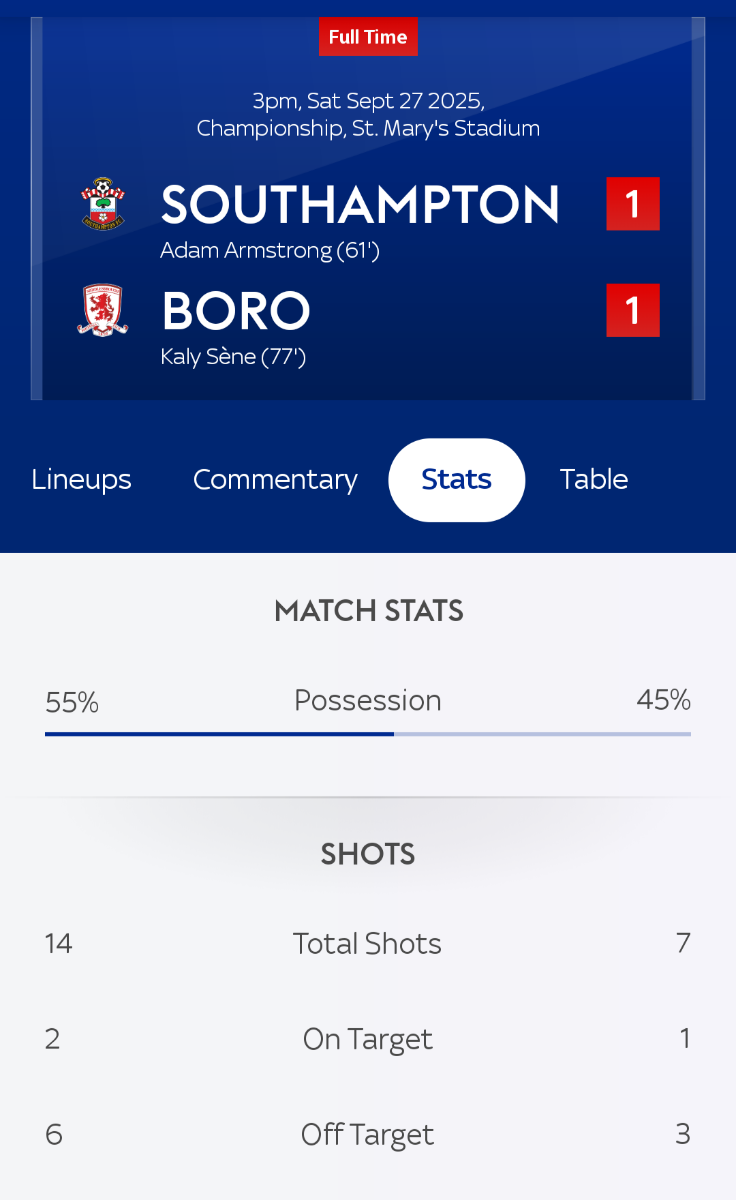Tap the Total Shots stat row
This screenshot has height=1200, width=736.
(368, 943)
